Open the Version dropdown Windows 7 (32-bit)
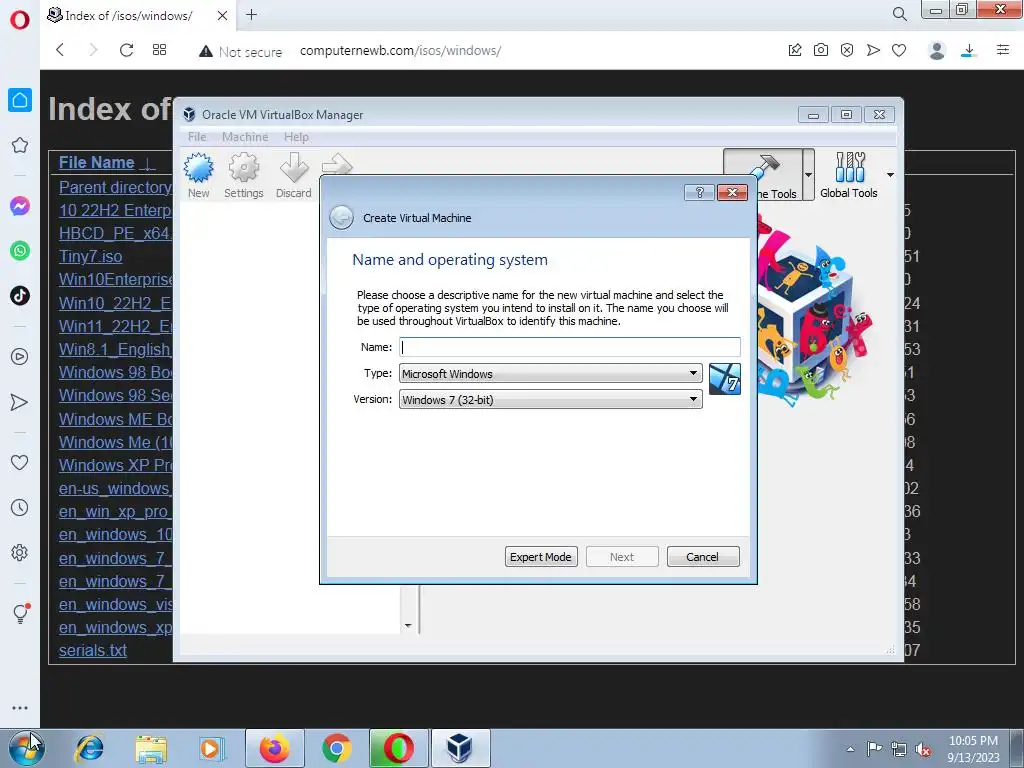The height and width of the screenshot is (768, 1024). point(551,400)
